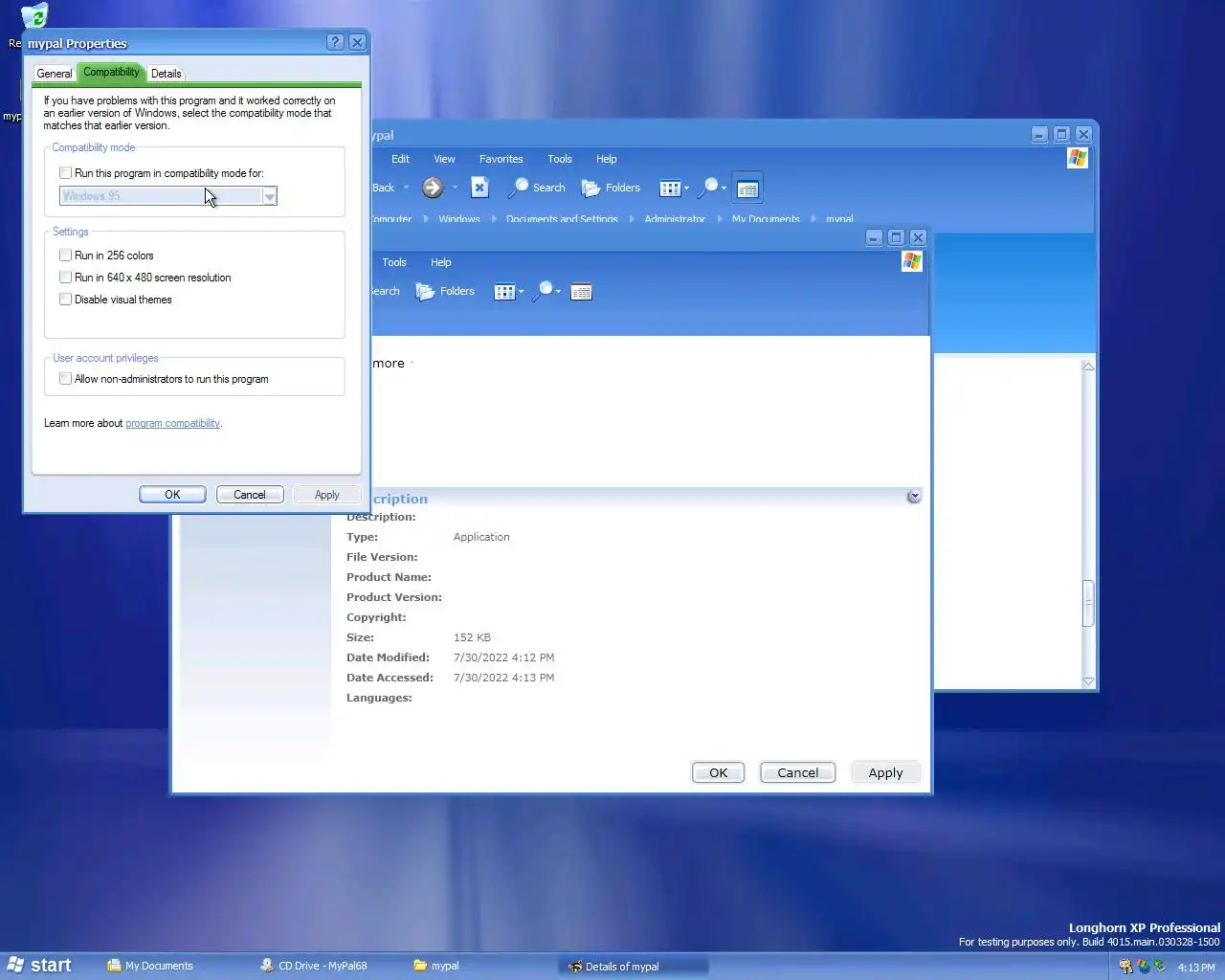1225x980 pixels.
Task: Click the details pane icon in the Description window toolbar
Action: pyautogui.click(x=581, y=292)
